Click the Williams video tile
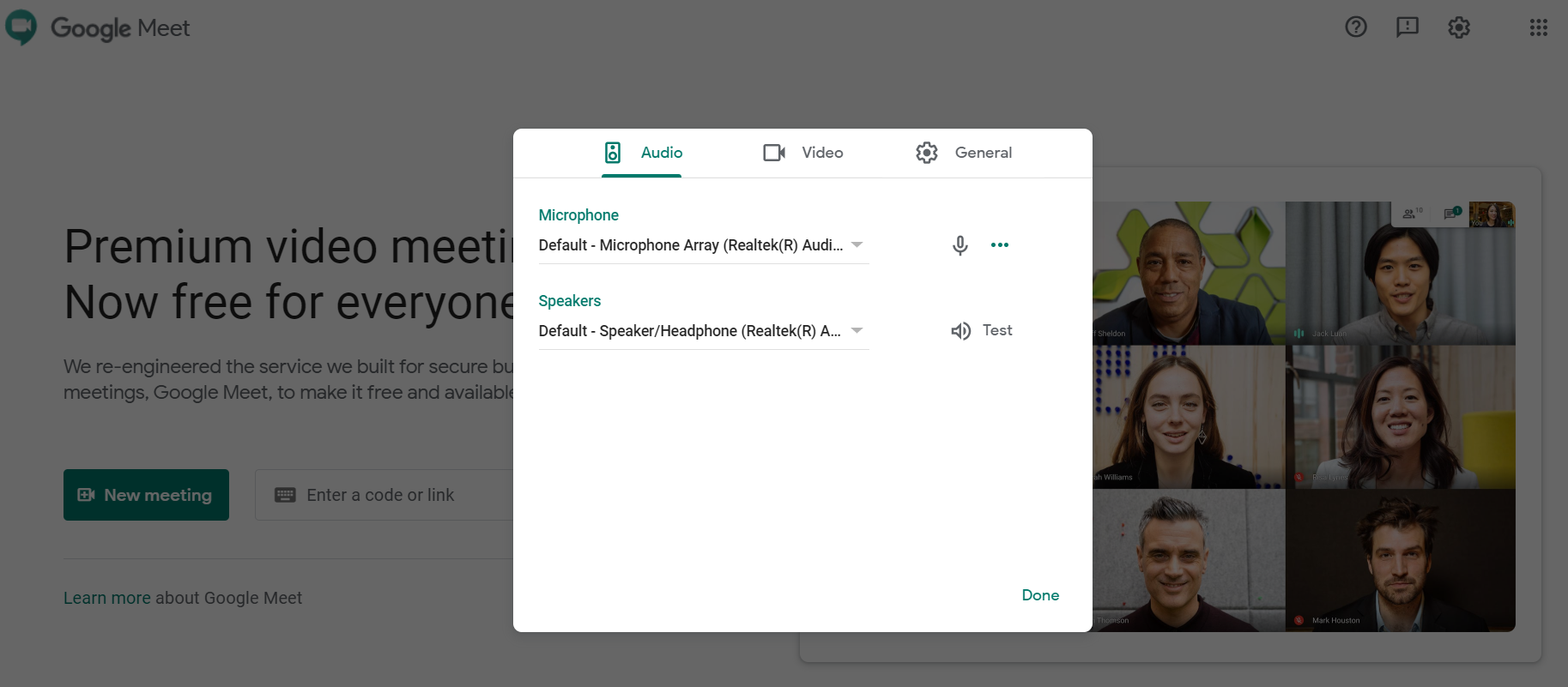Screen dimensions: 1568x687 pos(1189,417)
